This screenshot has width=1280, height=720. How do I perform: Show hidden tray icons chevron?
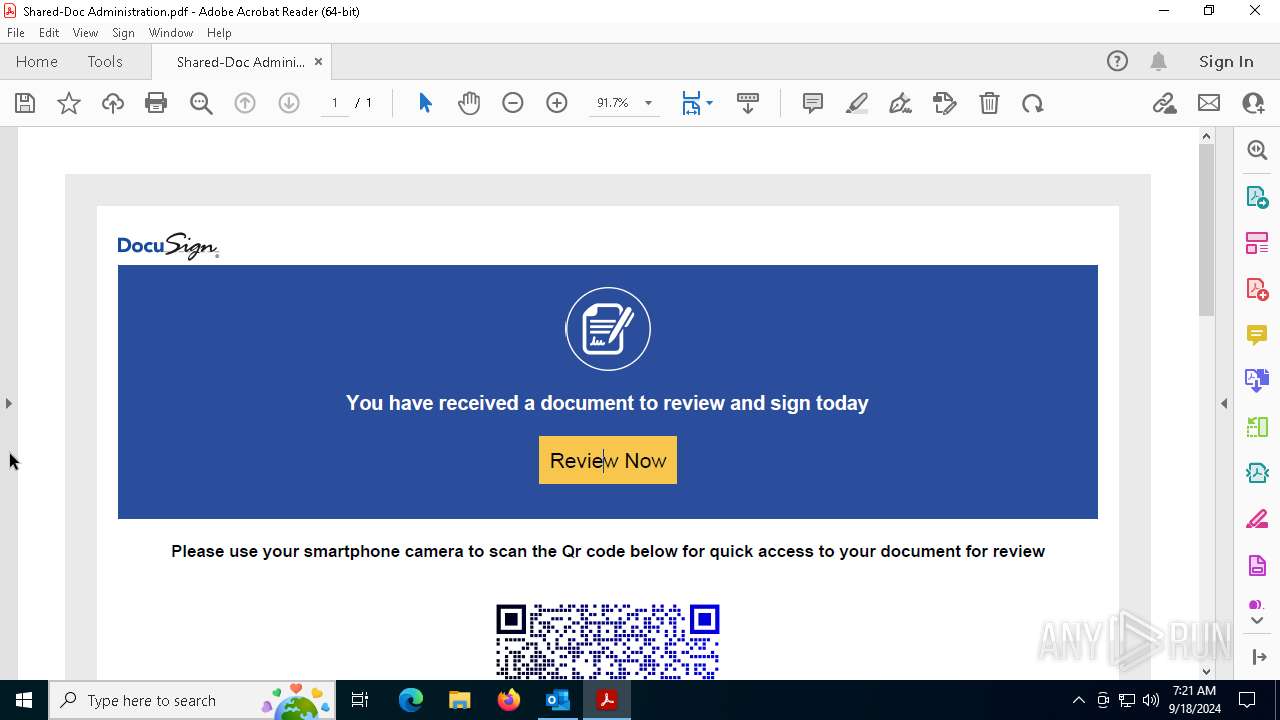click(x=1078, y=700)
